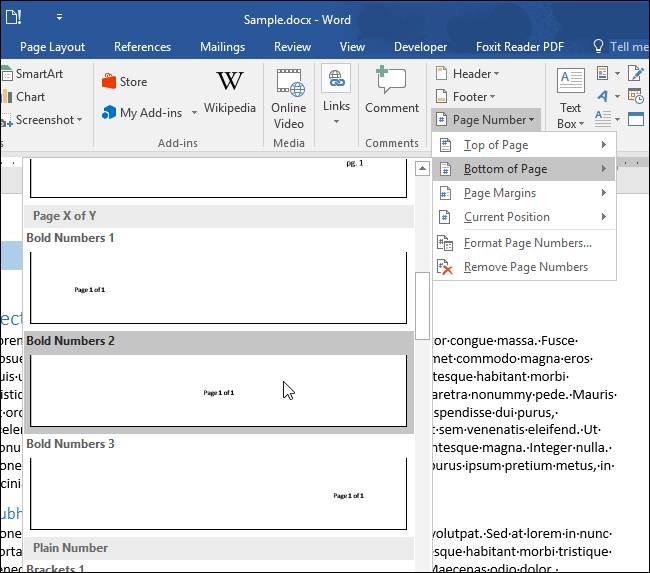Image resolution: width=650 pixels, height=573 pixels.
Task: Insert a new Comment
Action: pyautogui.click(x=392, y=90)
